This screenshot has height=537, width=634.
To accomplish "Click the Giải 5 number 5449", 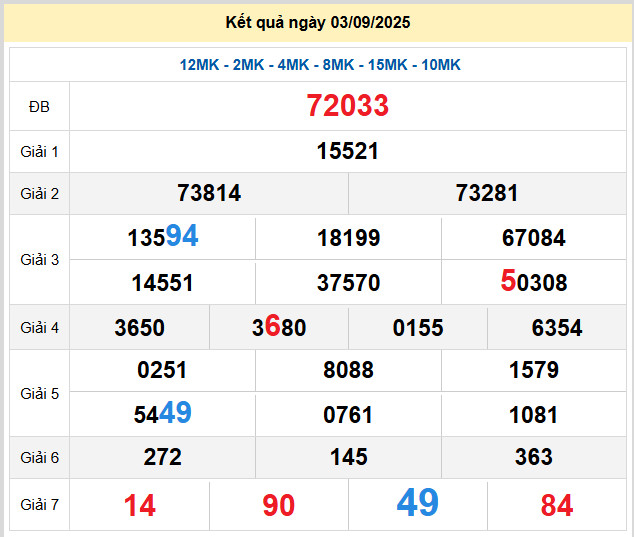I will click(163, 413).
